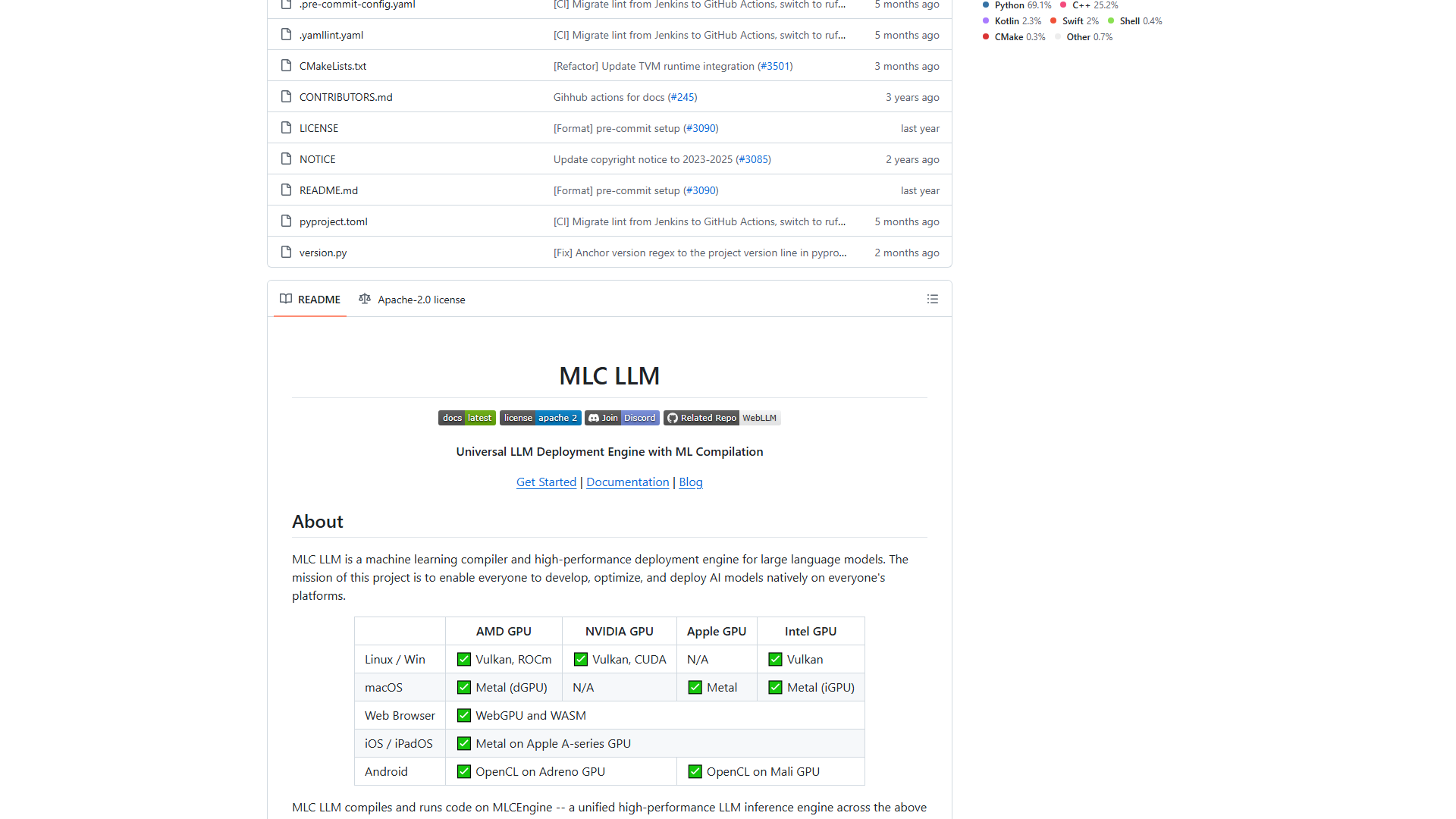The height and width of the screenshot is (819, 1456).
Task: Open the pyproject.toml file
Action: point(334,221)
